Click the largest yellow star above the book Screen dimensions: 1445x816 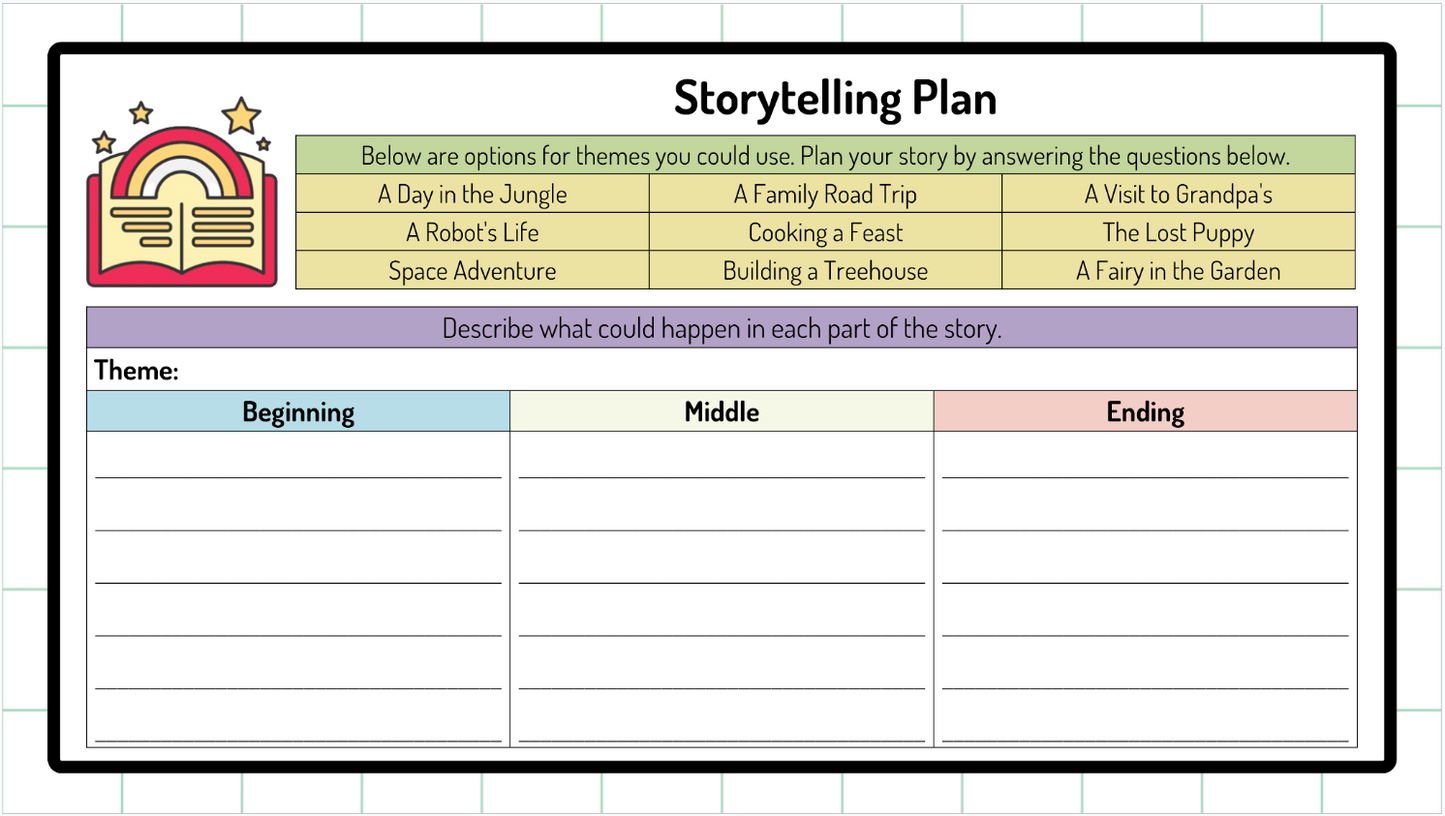pos(241,115)
